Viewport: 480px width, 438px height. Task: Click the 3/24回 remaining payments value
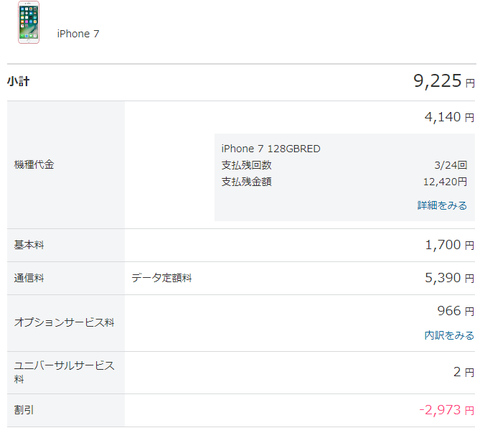(451, 165)
